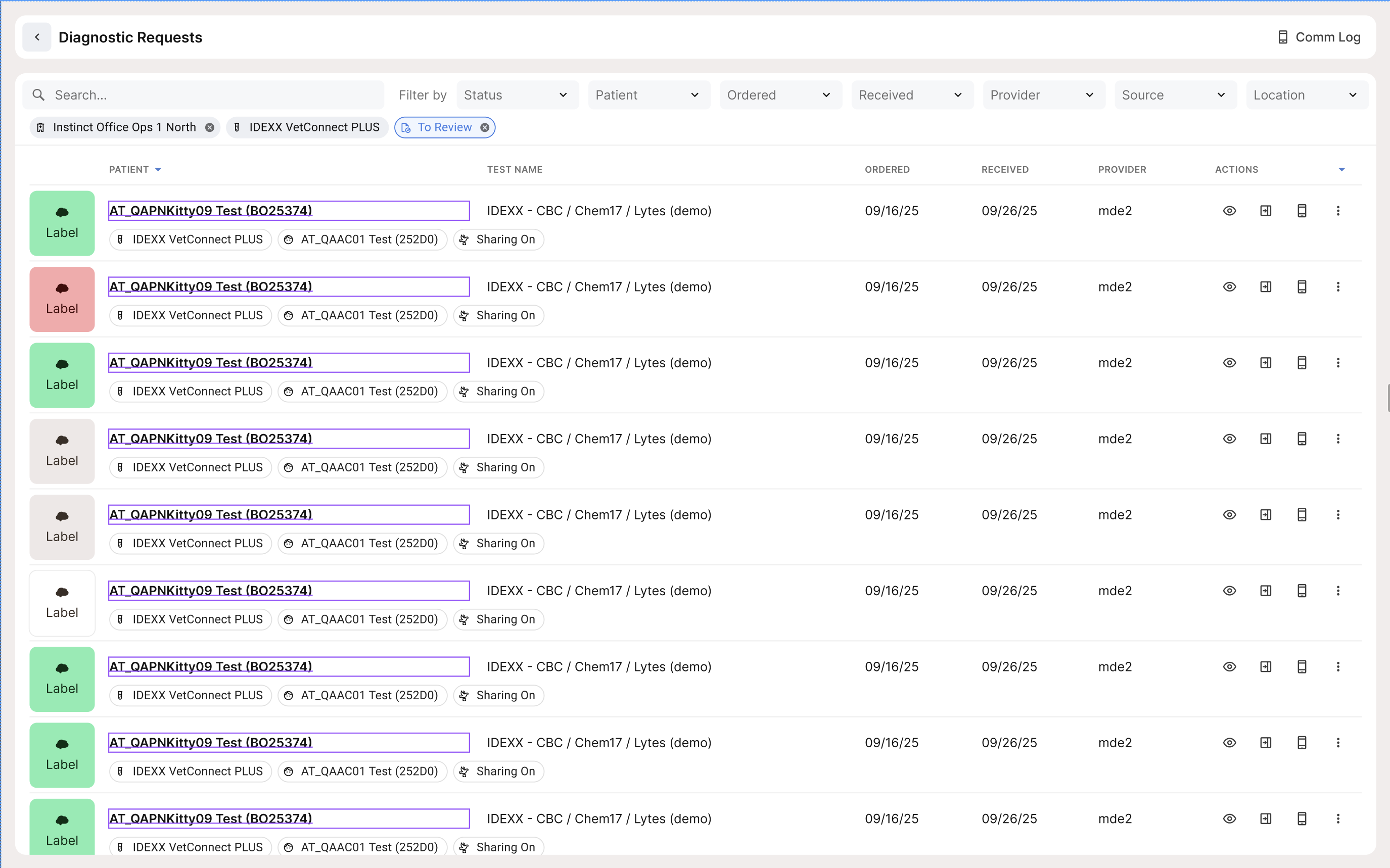The width and height of the screenshot is (1390, 868).
Task: Open the three-dot menu in the first row
Action: tap(1338, 211)
